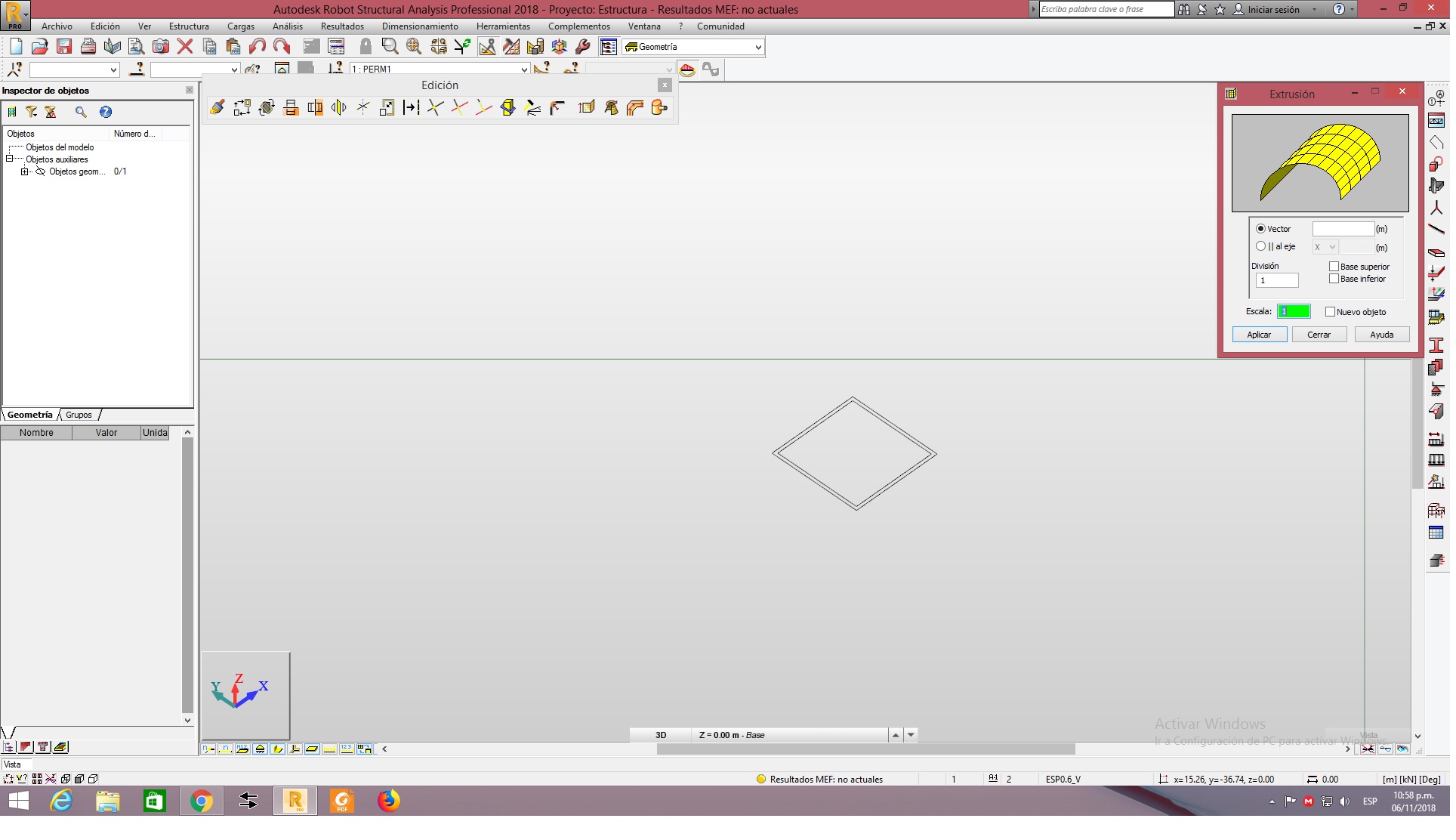Open the Estructura menu
The height and width of the screenshot is (840, 1456).
[x=188, y=26]
